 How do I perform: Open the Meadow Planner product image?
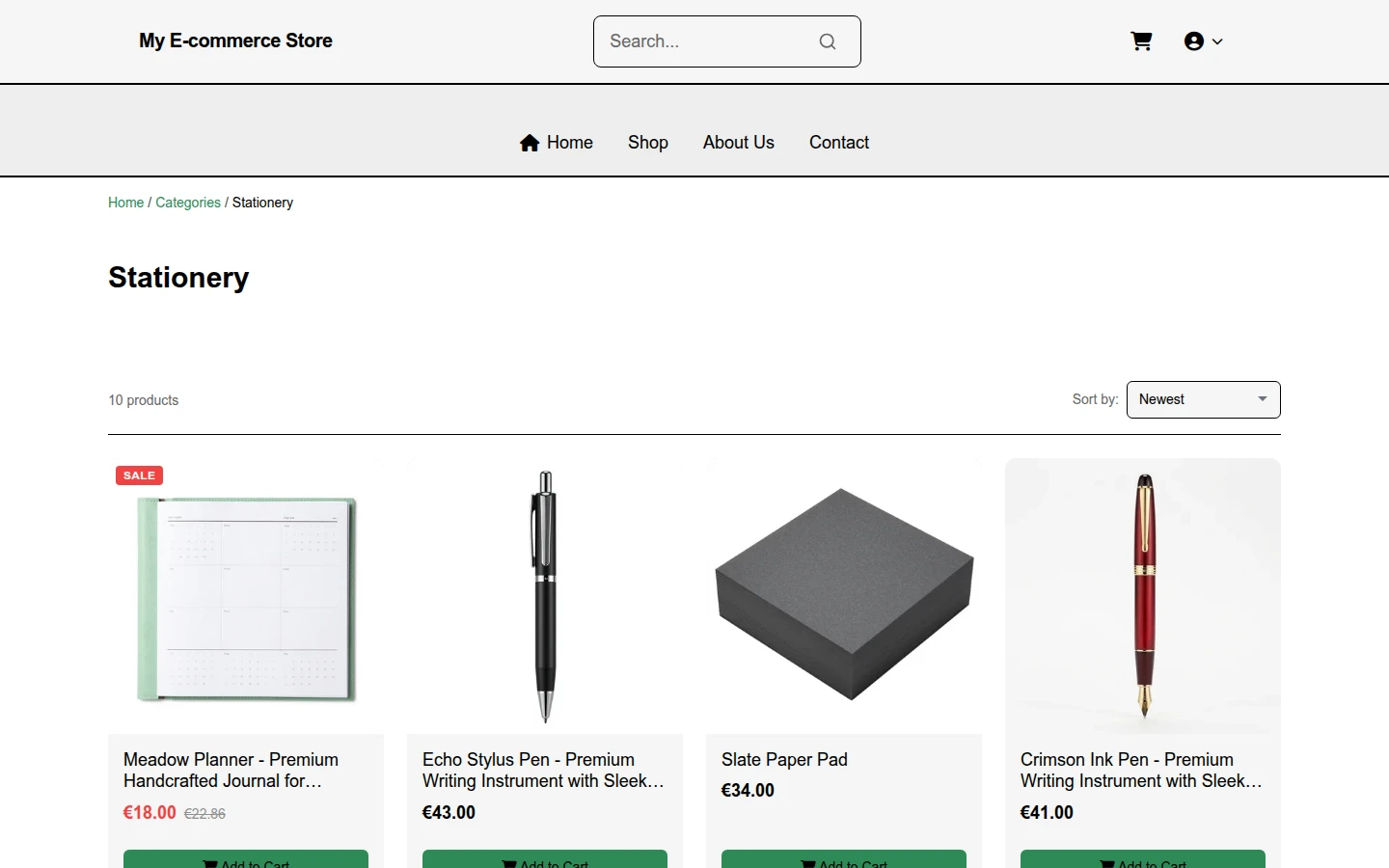pos(246,596)
